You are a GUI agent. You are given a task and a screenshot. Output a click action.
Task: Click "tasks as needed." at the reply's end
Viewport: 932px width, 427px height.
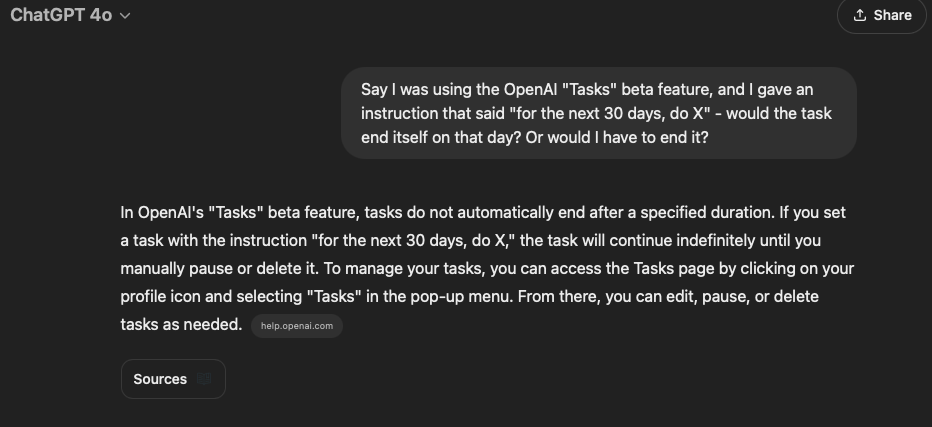point(181,325)
